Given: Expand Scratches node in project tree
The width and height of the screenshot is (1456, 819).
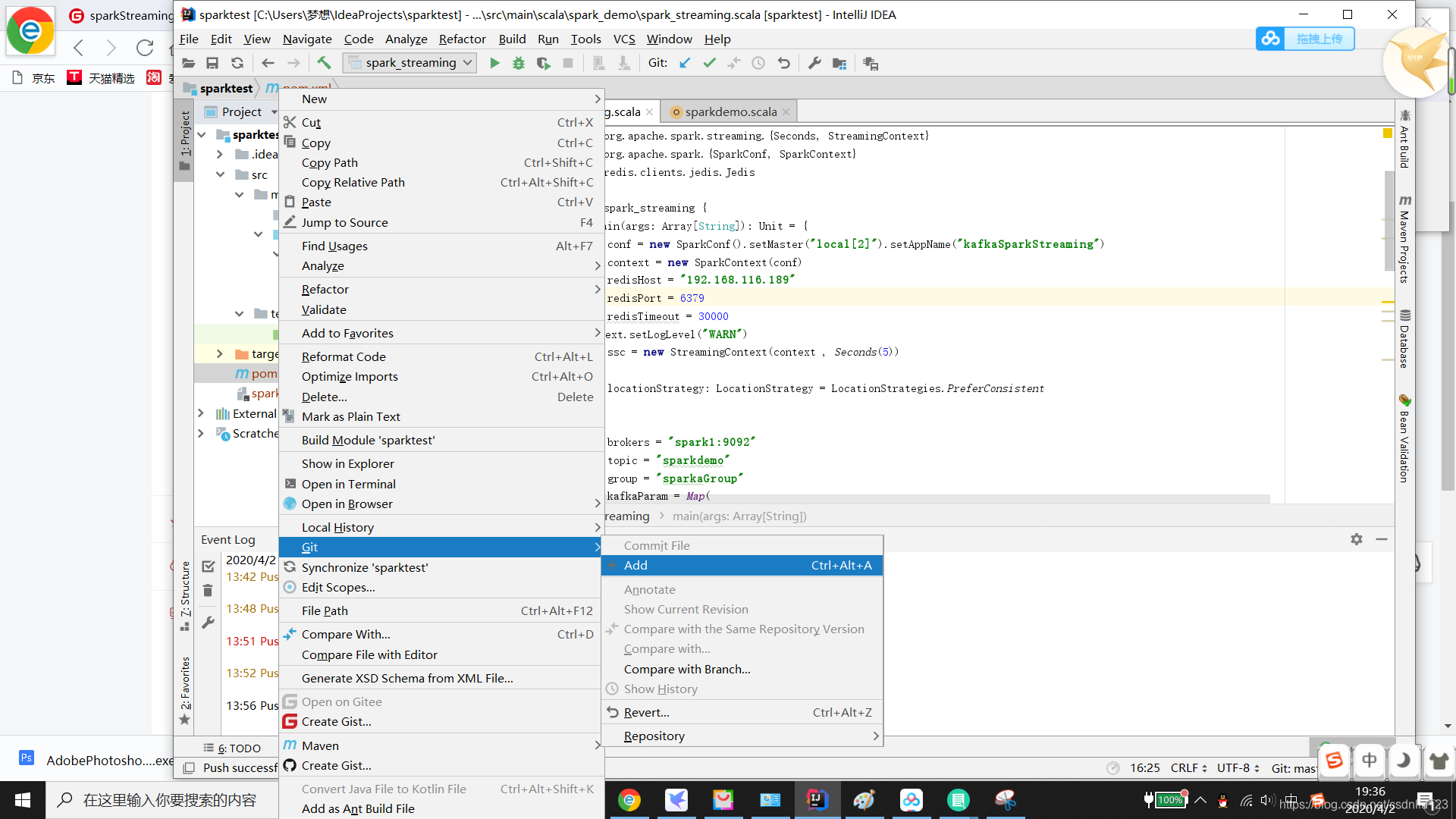Looking at the screenshot, I should (x=201, y=433).
